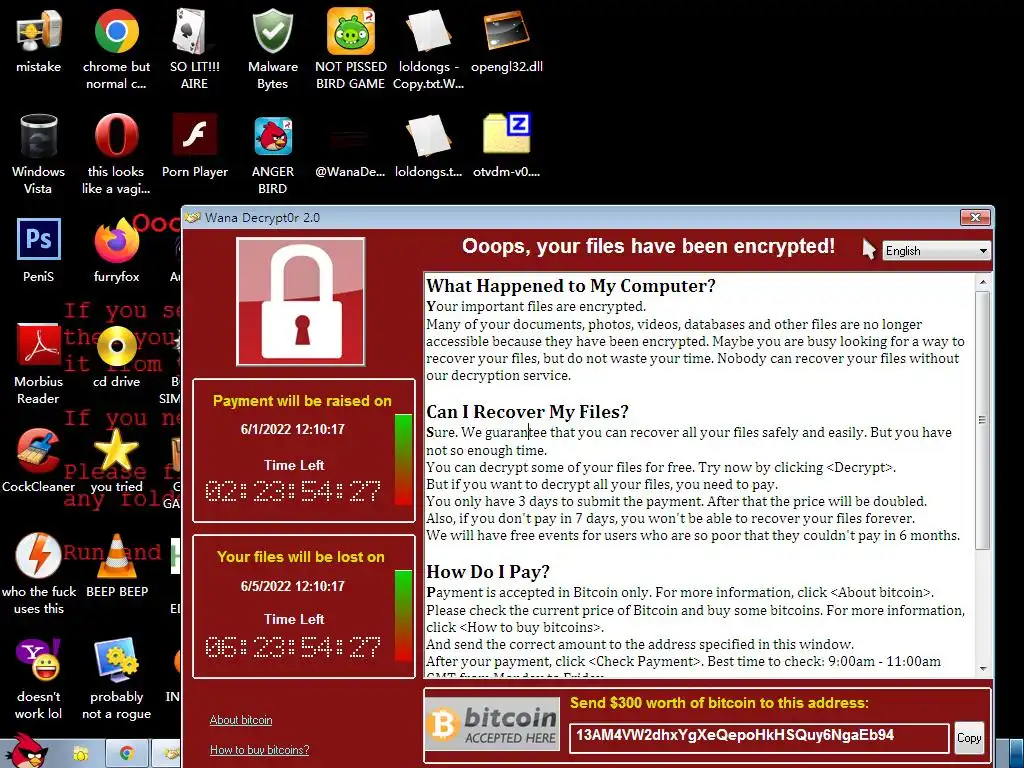Close the Wana Decrypt0r 2.0 window

tap(975, 217)
